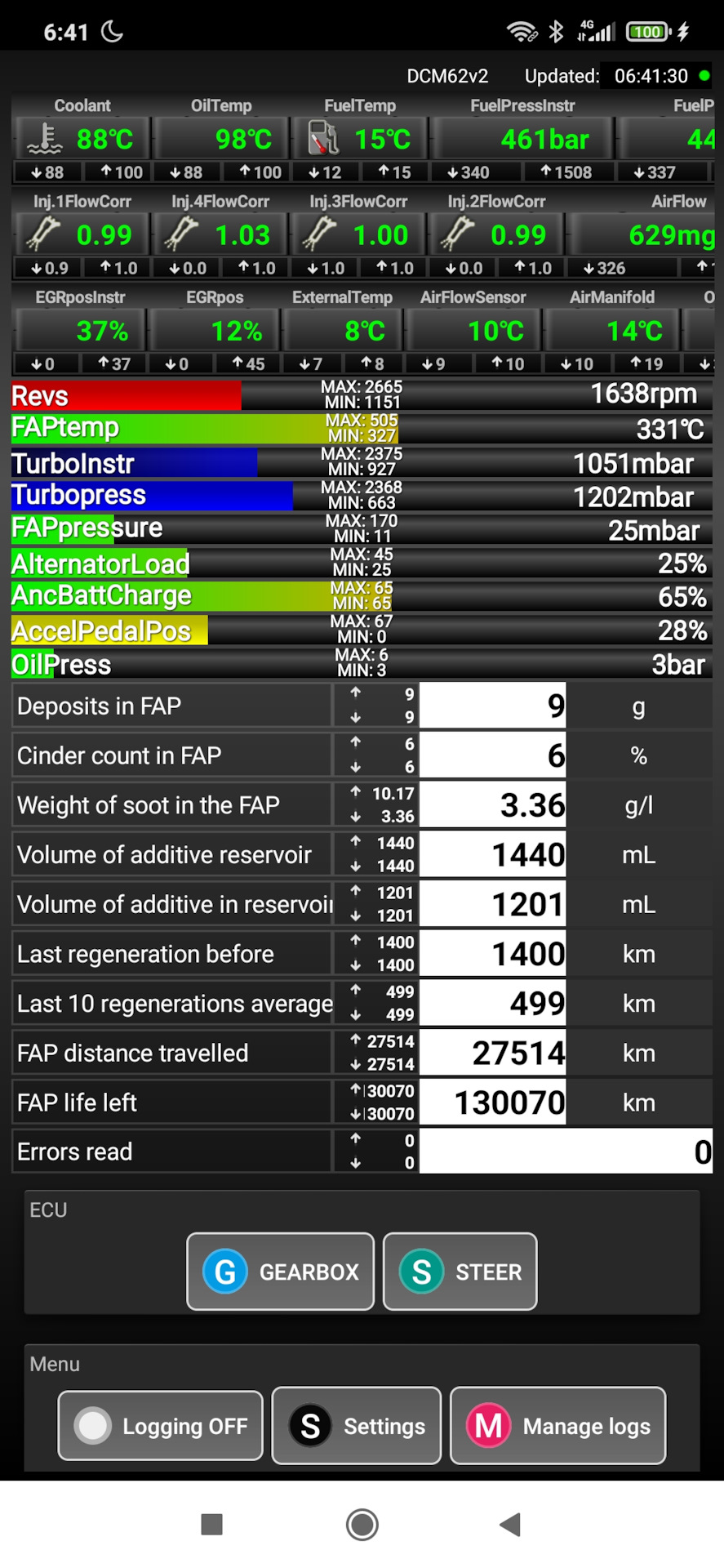724x1568 pixels.
Task: Tap the Inj.4FlowCorr injector icon
Action: pyautogui.click(x=181, y=234)
